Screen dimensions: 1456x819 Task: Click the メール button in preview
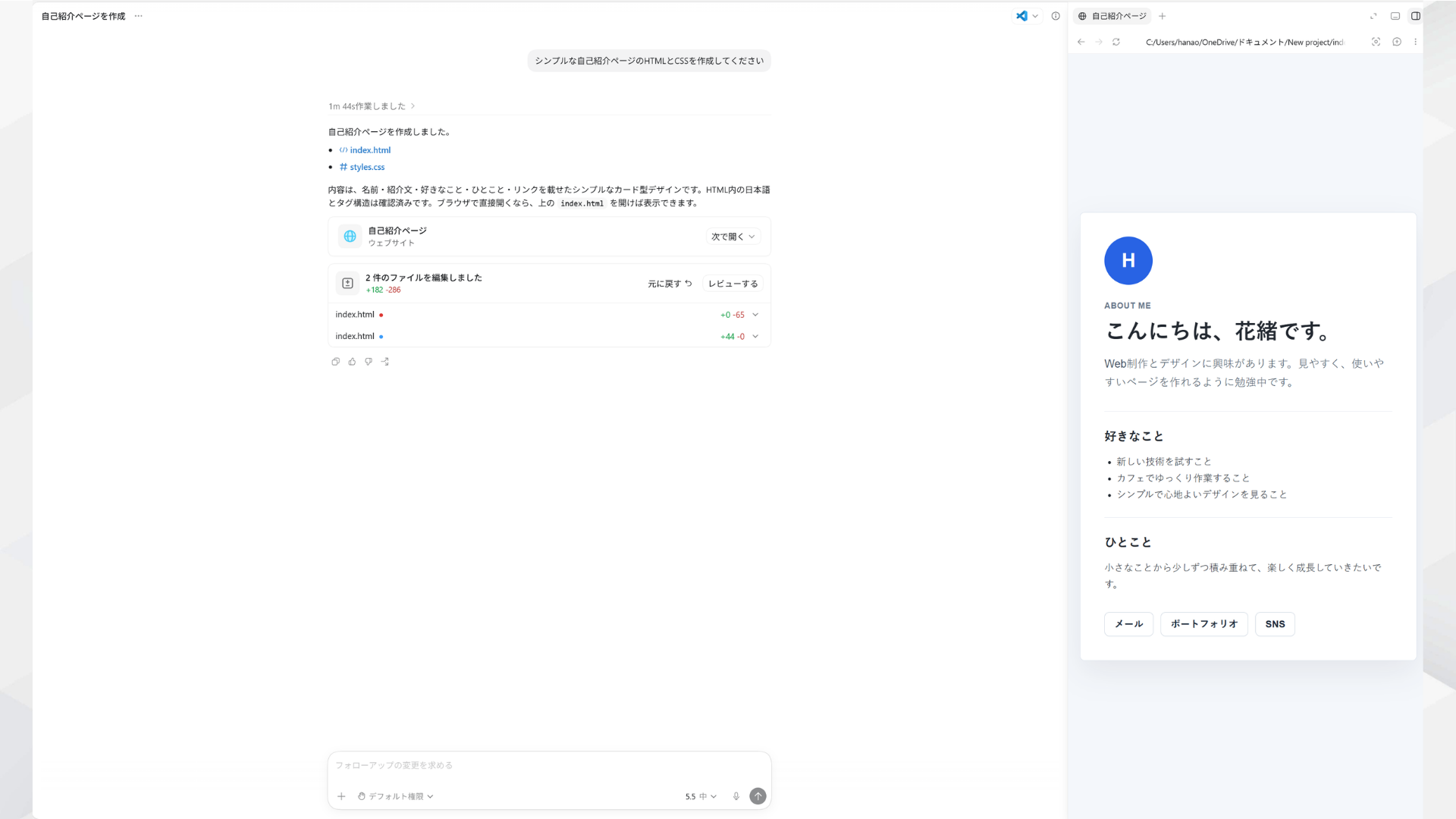pos(1128,624)
